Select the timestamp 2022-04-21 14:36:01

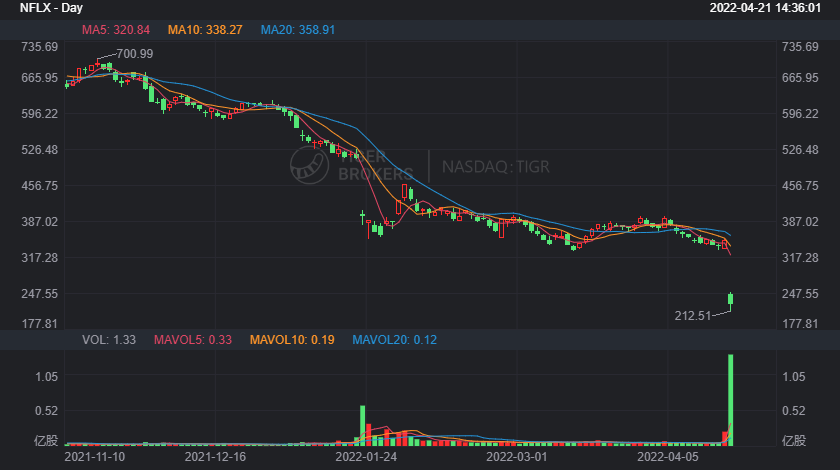pos(765,8)
